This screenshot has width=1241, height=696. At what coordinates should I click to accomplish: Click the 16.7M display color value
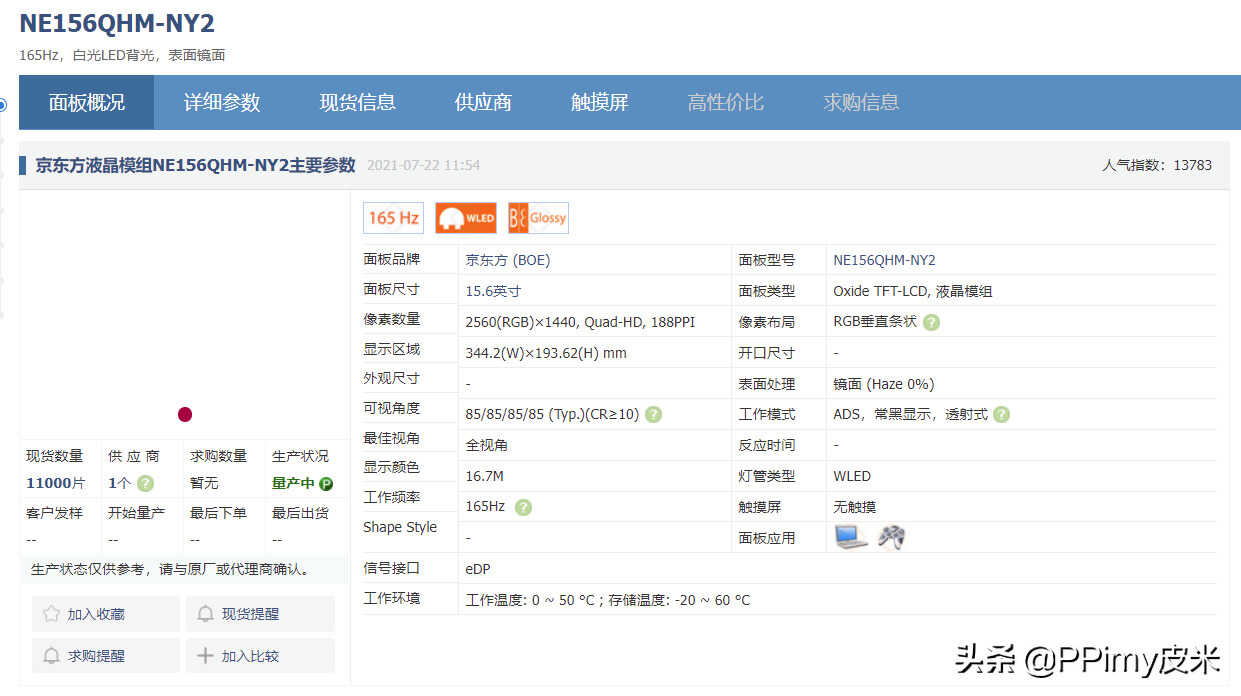[x=486, y=476]
